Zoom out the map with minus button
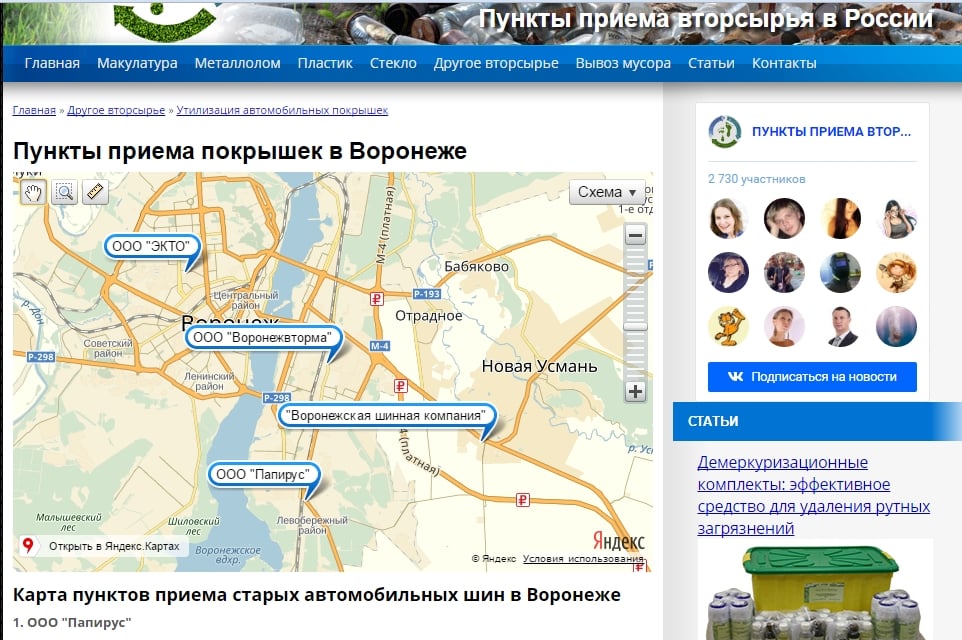Screen dimensions: 962x640 pos(636,234)
